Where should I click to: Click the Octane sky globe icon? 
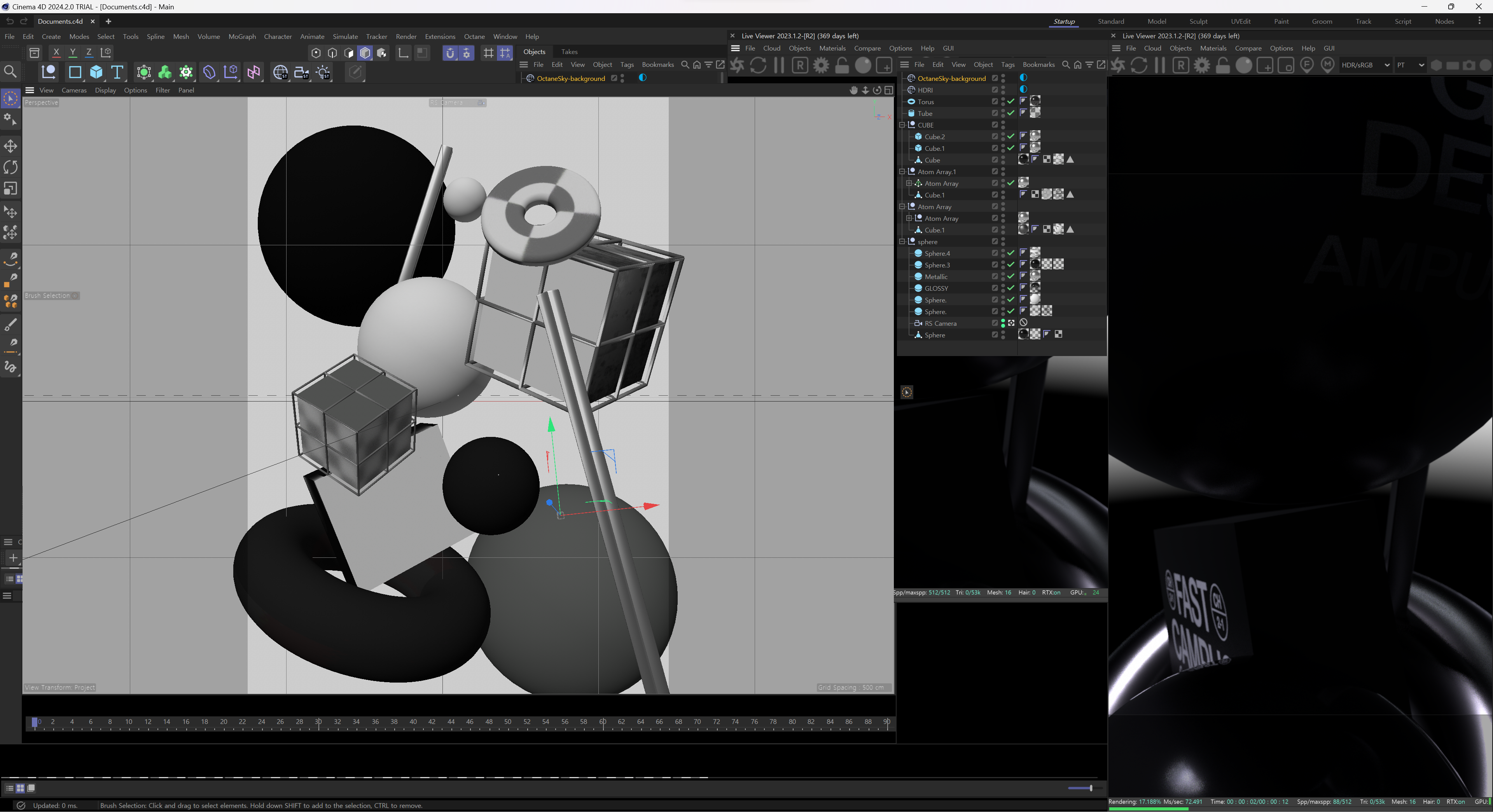pos(280,72)
